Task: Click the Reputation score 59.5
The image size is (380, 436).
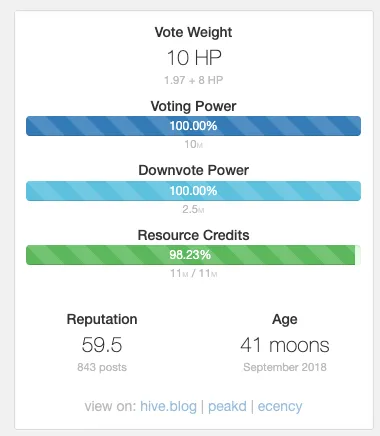Action: 102,344
